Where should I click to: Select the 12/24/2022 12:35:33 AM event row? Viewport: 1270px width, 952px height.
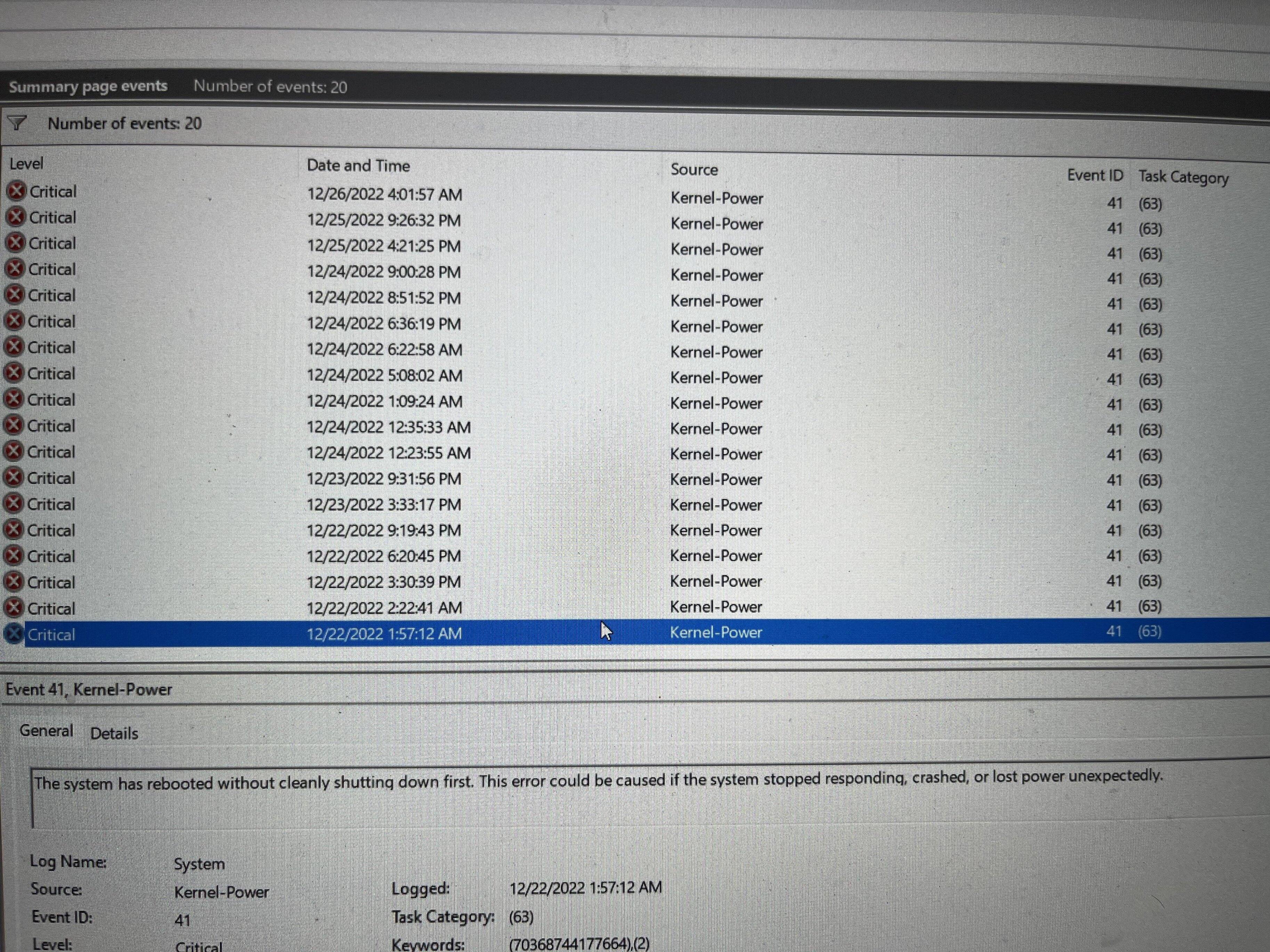click(x=389, y=428)
